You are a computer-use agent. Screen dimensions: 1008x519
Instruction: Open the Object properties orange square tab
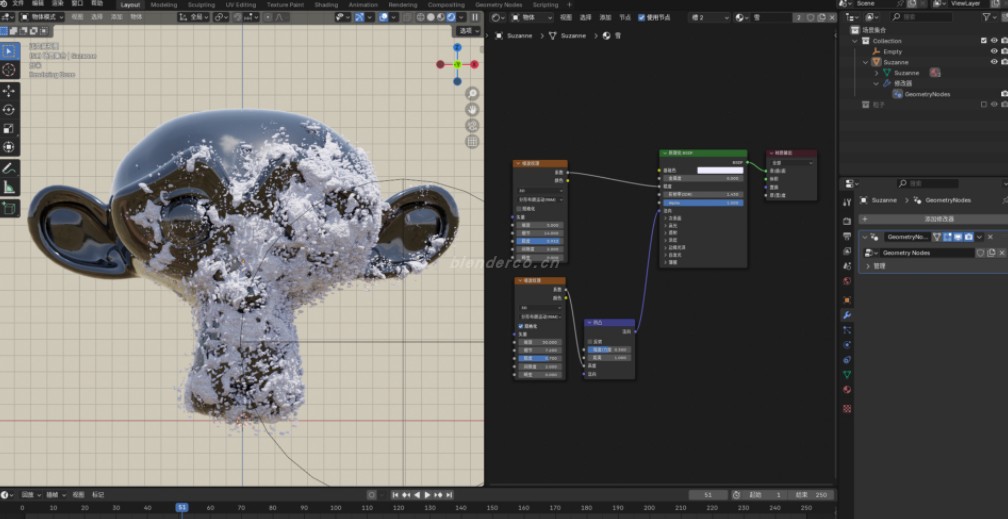pos(847,300)
